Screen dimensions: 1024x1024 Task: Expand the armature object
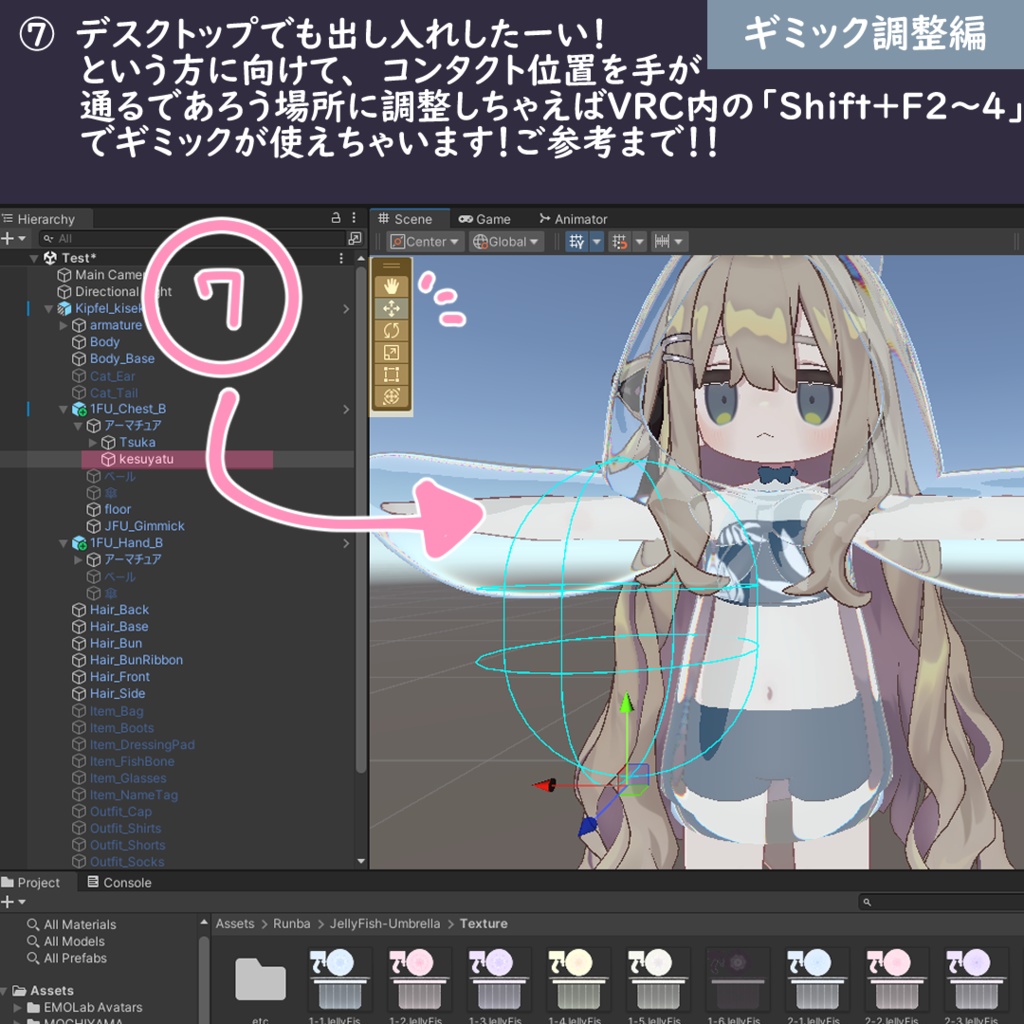[63, 325]
